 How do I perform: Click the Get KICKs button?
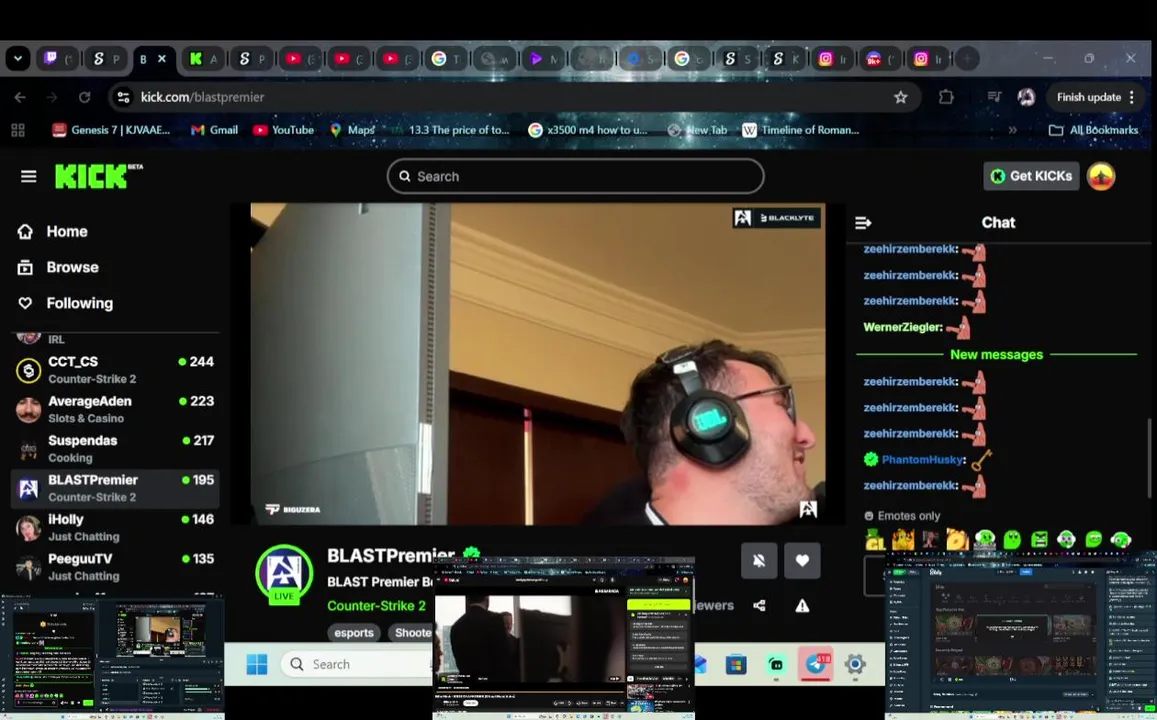1032,176
